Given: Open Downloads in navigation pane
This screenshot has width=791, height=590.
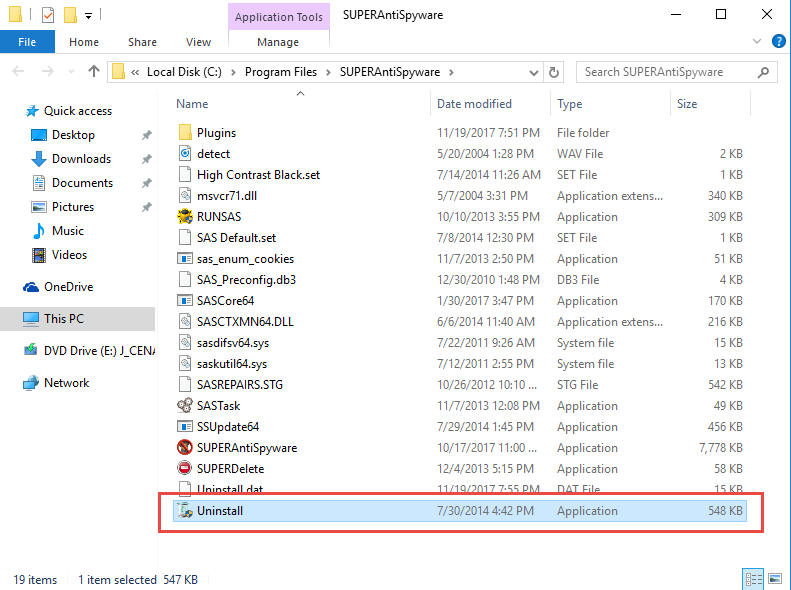Looking at the screenshot, I should tap(81, 159).
